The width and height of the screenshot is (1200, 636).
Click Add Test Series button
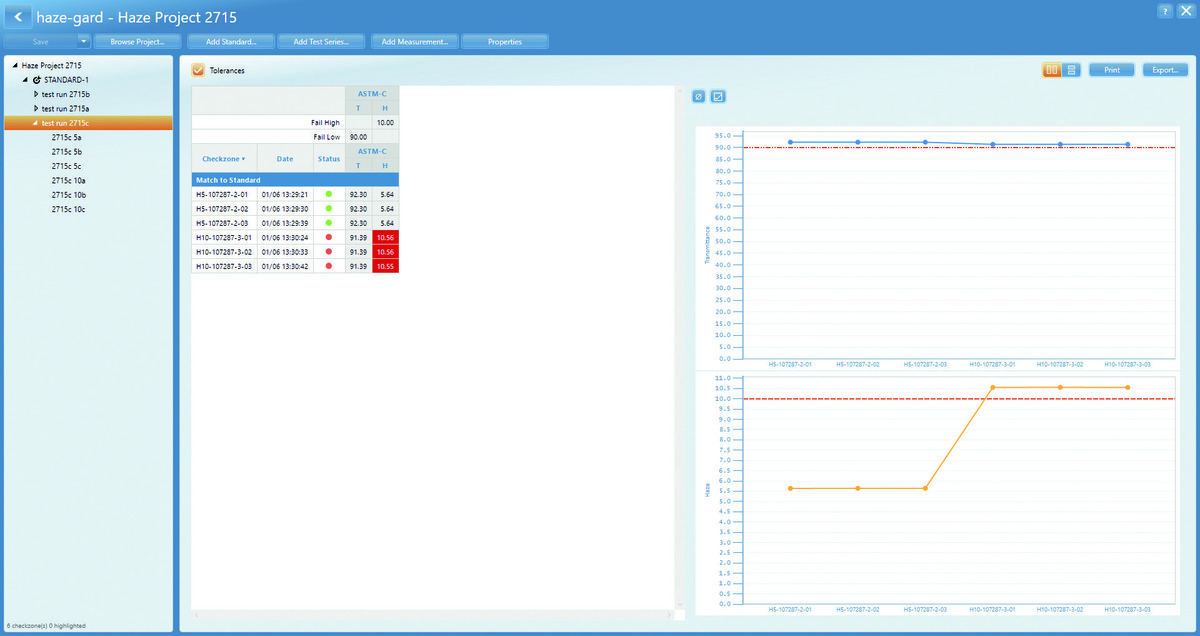pos(321,42)
